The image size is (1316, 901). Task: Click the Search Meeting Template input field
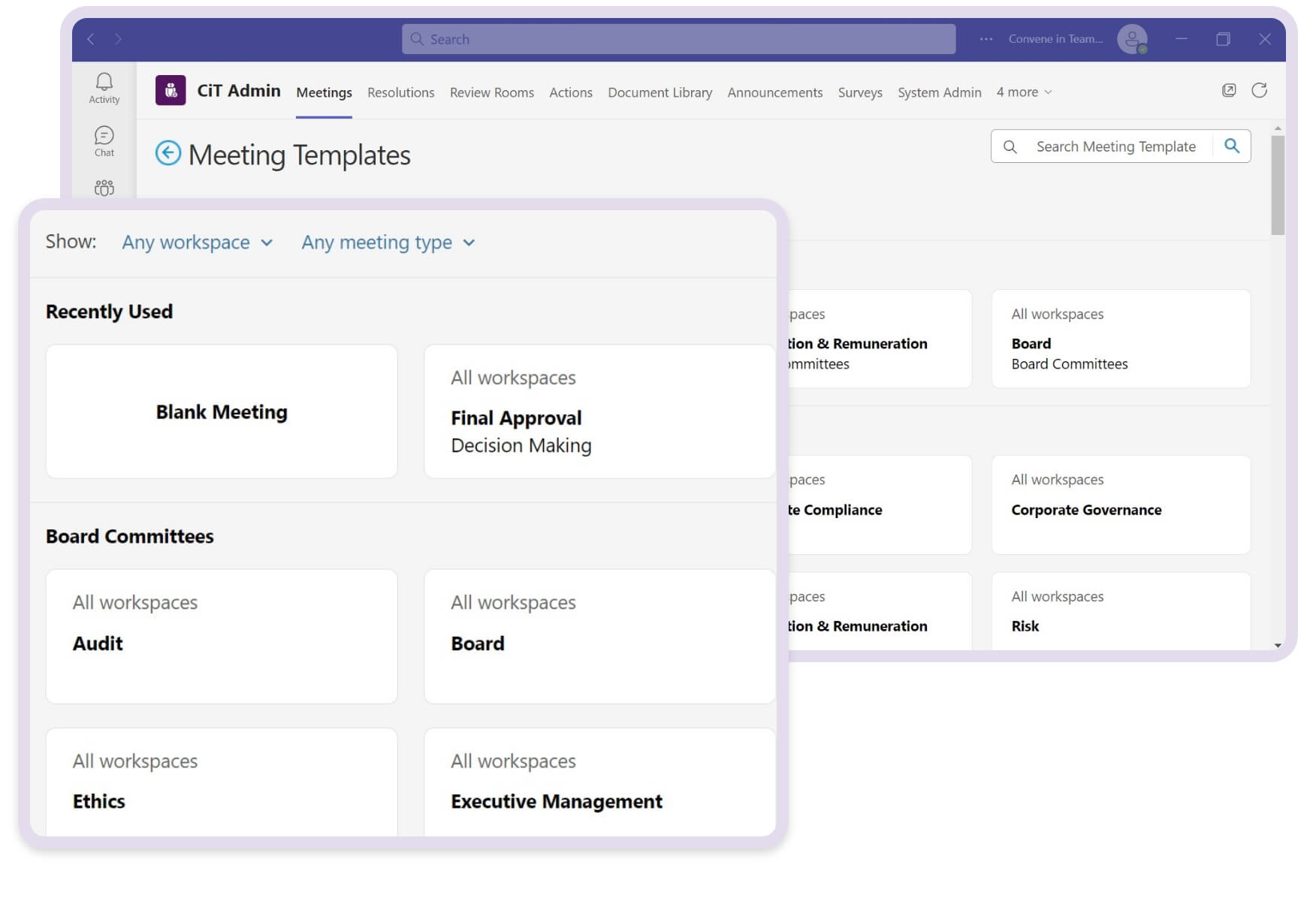1116,146
